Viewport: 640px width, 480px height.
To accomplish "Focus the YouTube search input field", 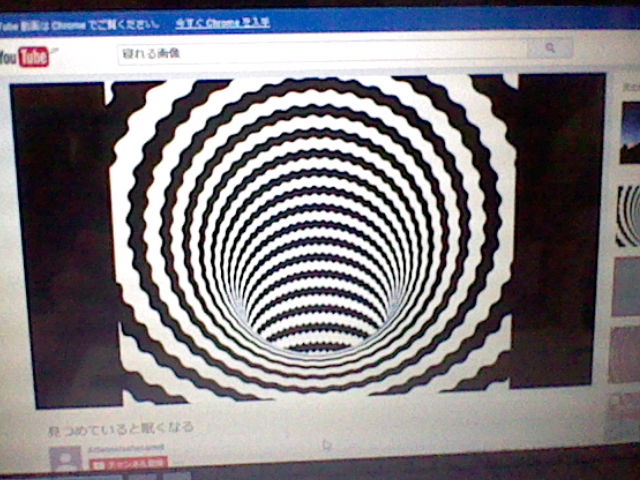I will pos(322,52).
